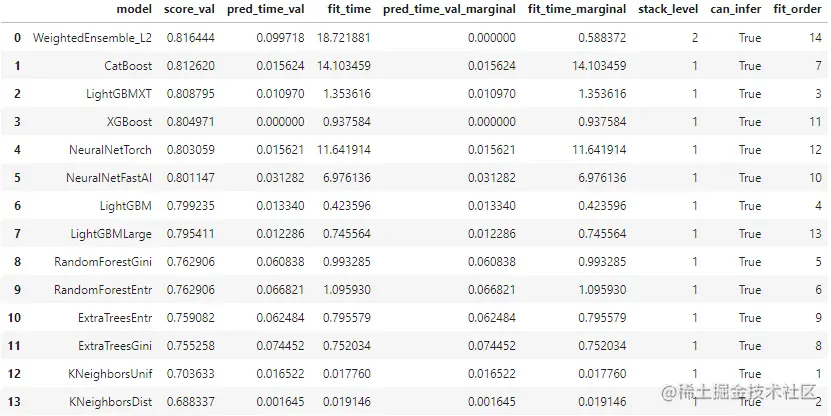The image size is (831, 416).
Task: Select the ExtraTreesEntr model cell
Action: tap(115, 318)
